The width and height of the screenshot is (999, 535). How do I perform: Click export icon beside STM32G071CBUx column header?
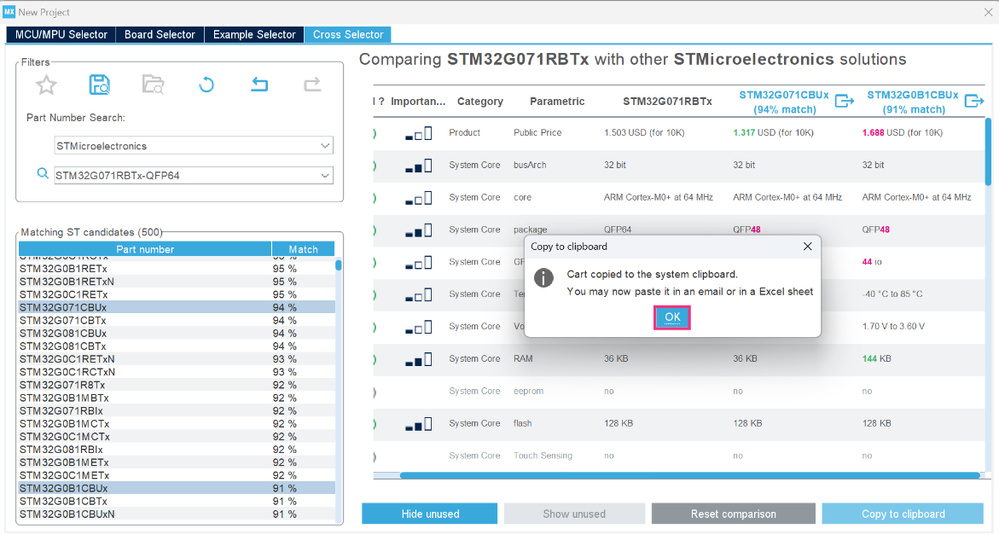click(x=844, y=101)
